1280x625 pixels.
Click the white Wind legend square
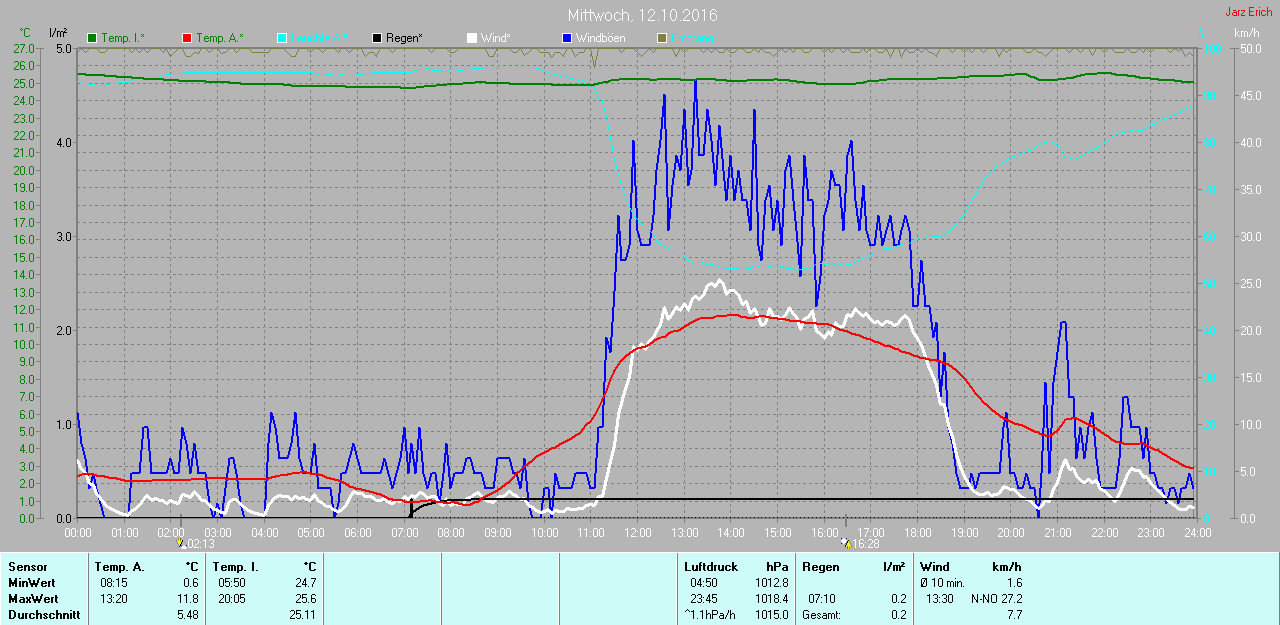coord(472,38)
